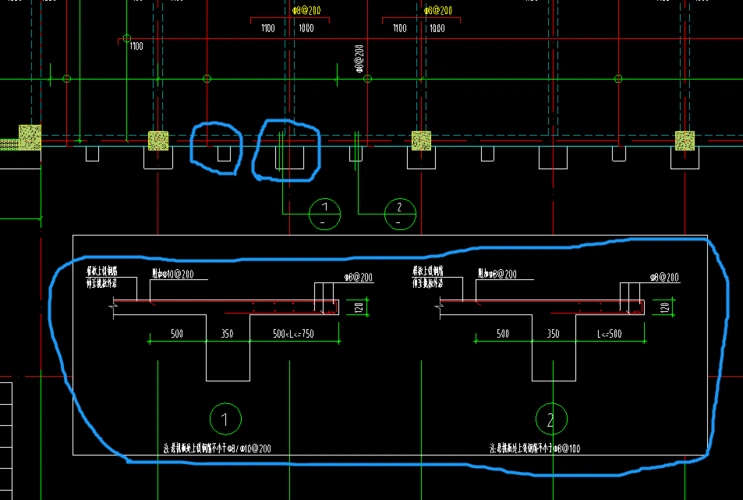Screen dimensions: 743x500
Task: Select the 350 dimension in detail 1
Action: [227, 333]
